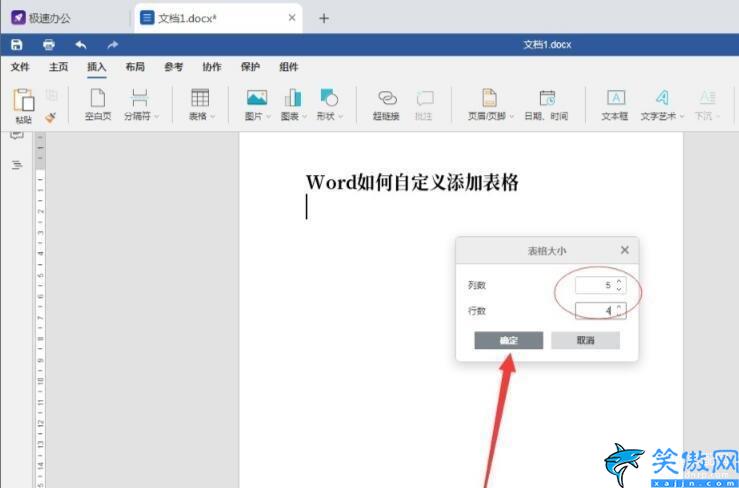Click the heading Word如何自定义添加表格
739x488 pixels.
pos(412,182)
